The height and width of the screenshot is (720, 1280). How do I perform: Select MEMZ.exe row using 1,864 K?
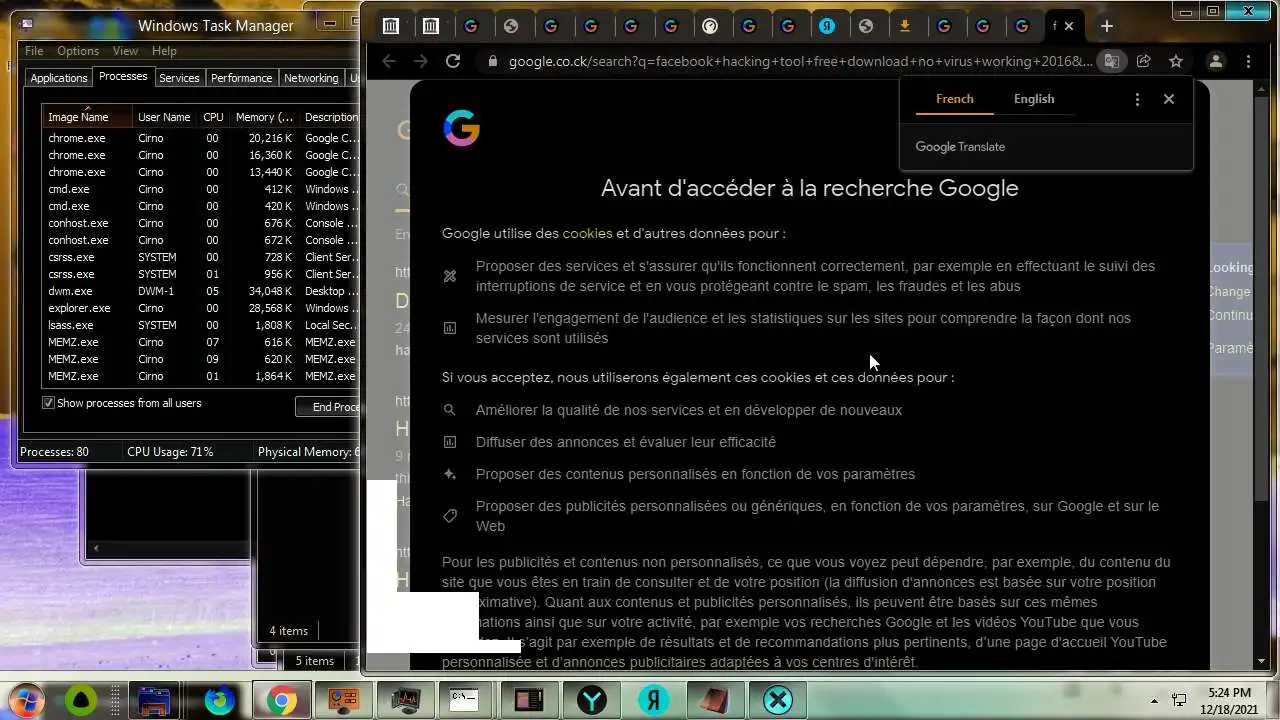(200, 376)
